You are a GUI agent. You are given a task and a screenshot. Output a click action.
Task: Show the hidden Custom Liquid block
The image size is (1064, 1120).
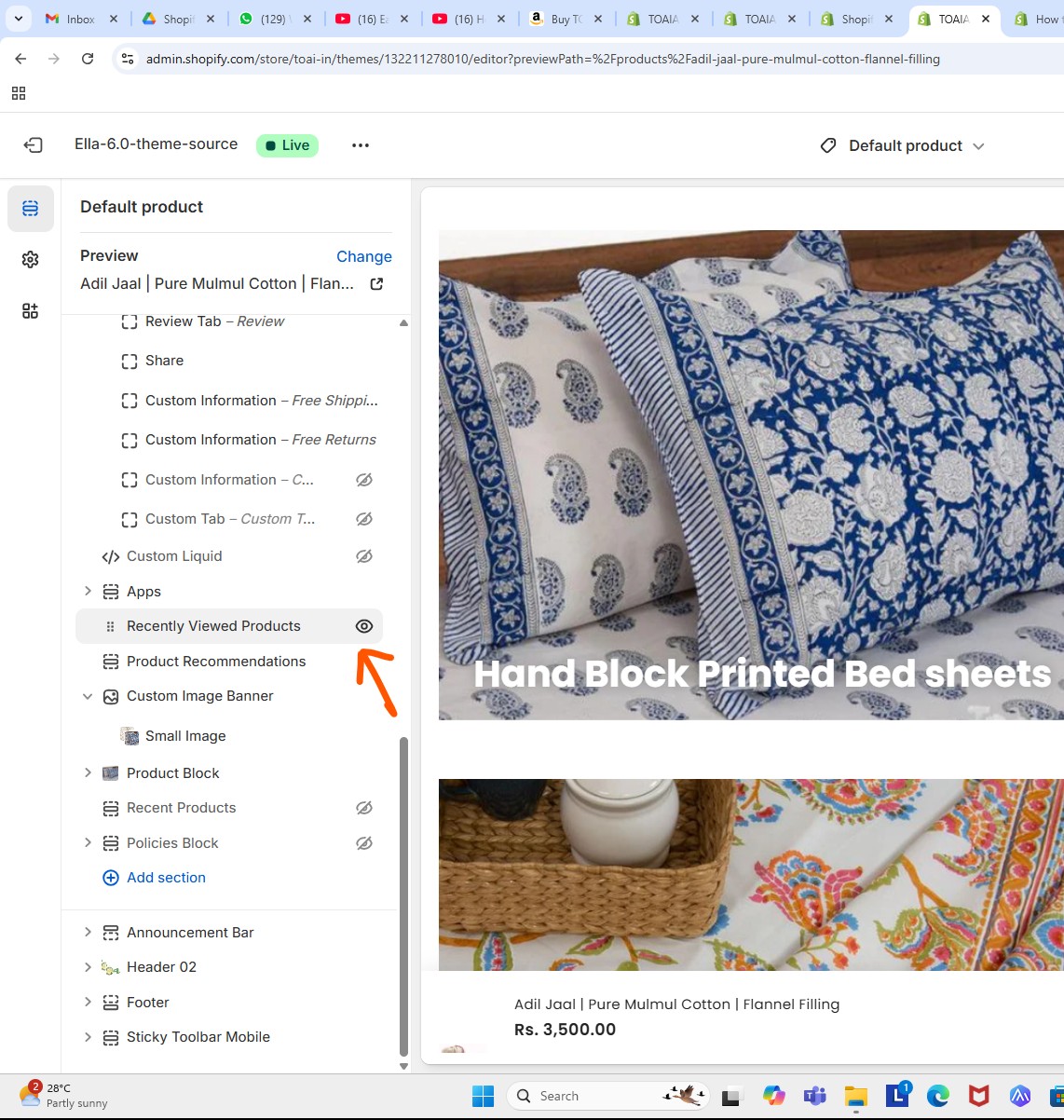(364, 556)
